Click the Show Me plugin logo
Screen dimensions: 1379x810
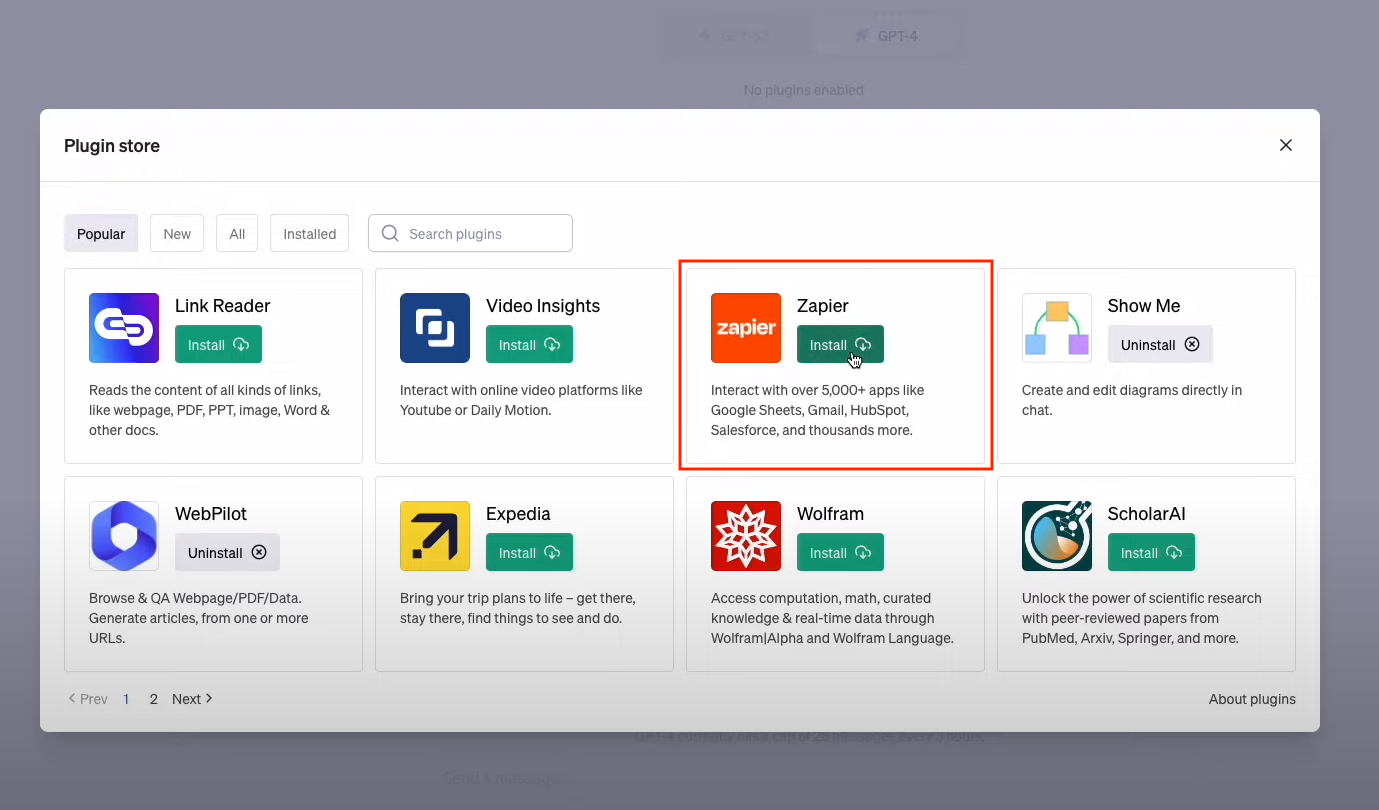tap(1057, 328)
